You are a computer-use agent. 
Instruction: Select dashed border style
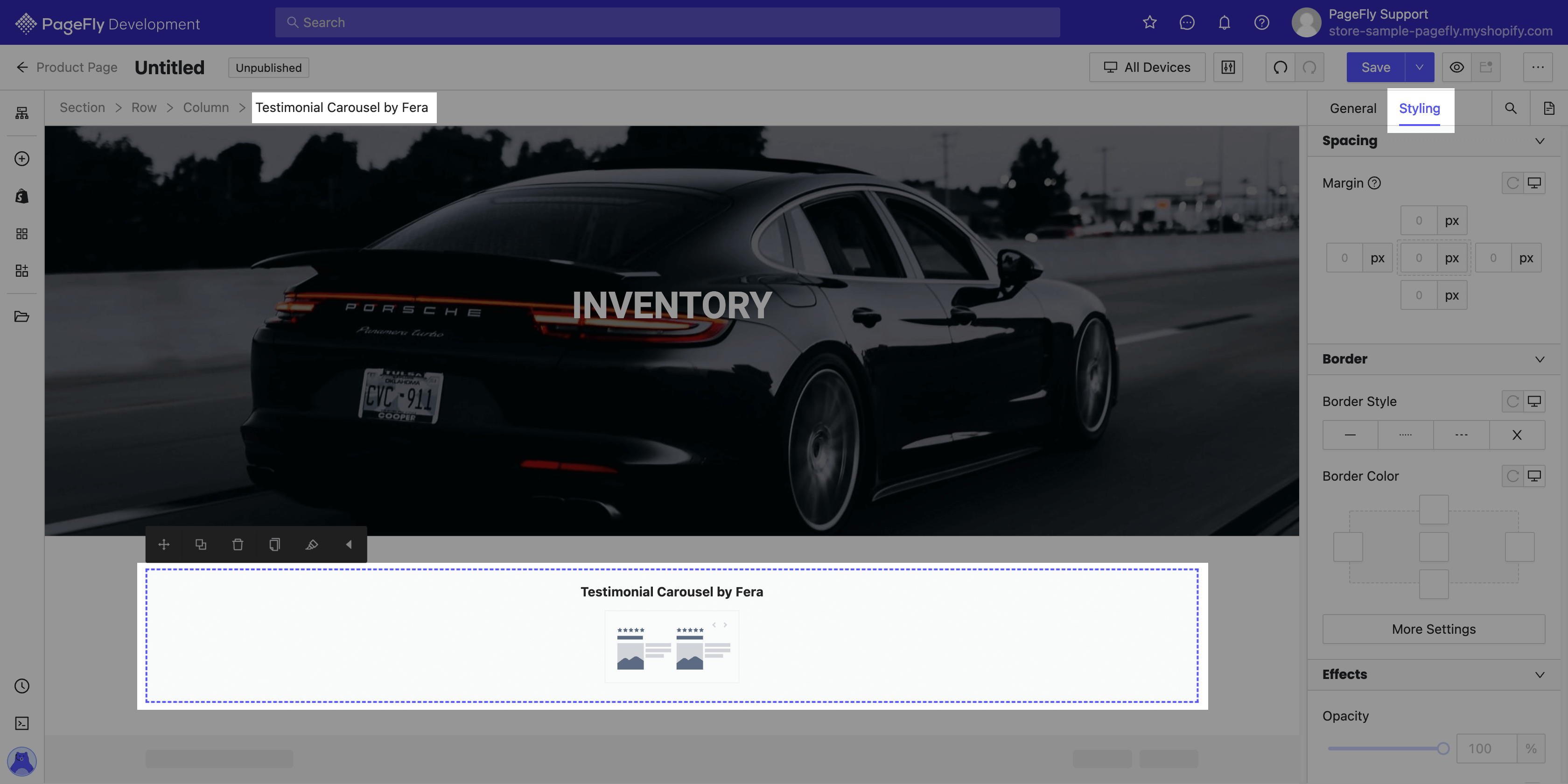1462,434
